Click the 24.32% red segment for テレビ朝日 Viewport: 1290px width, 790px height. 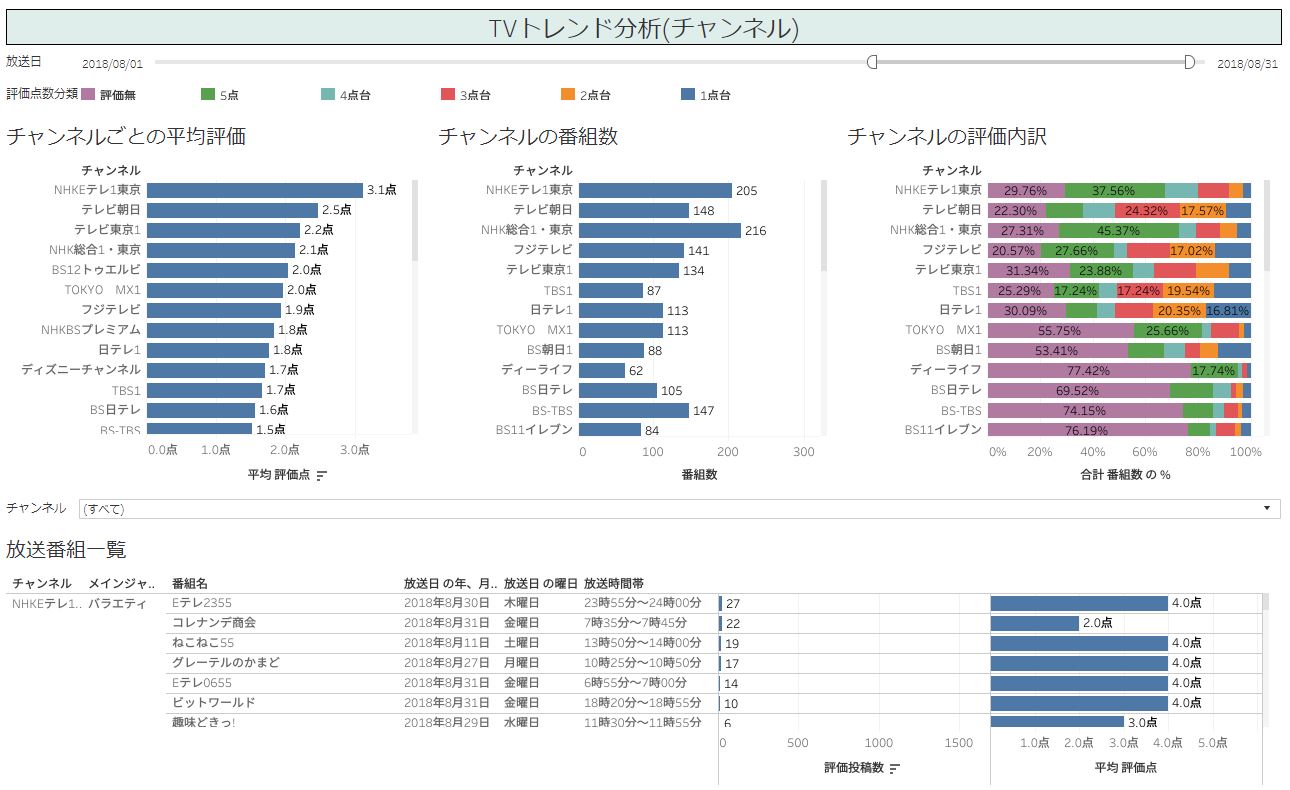click(1147, 210)
